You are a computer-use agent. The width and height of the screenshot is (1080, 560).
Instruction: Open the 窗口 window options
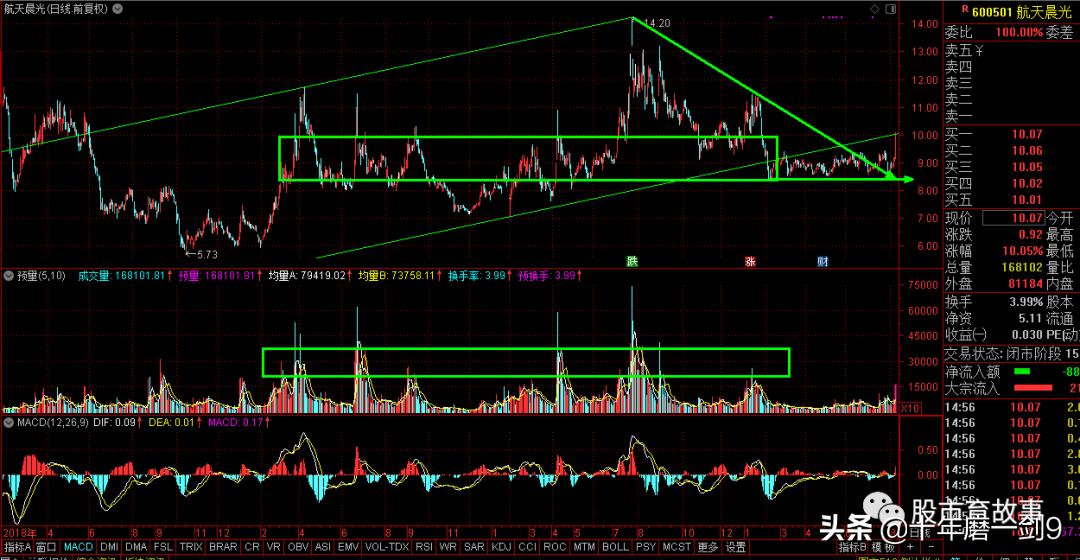tap(47, 547)
